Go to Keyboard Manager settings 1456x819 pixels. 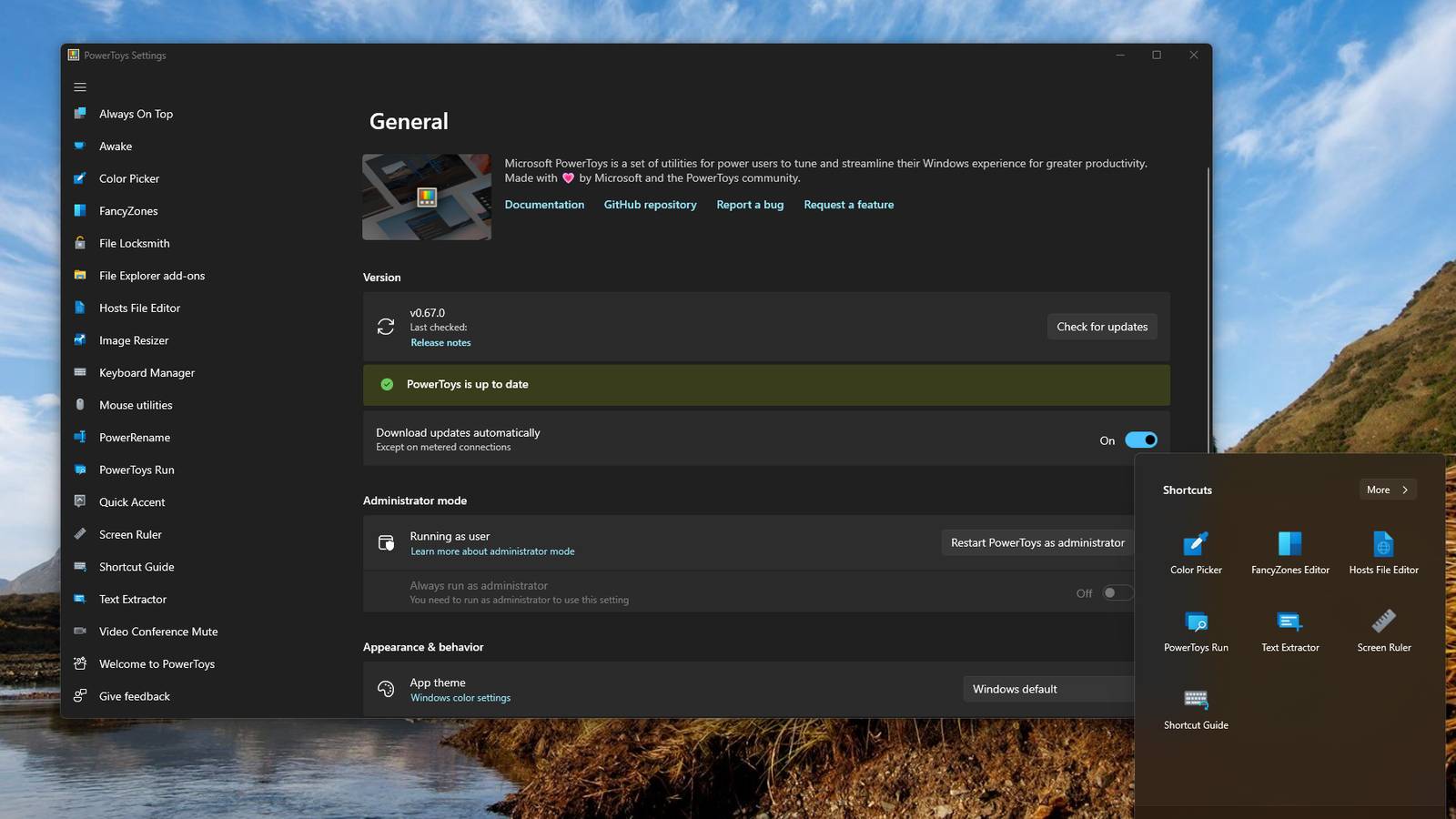(x=147, y=373)
